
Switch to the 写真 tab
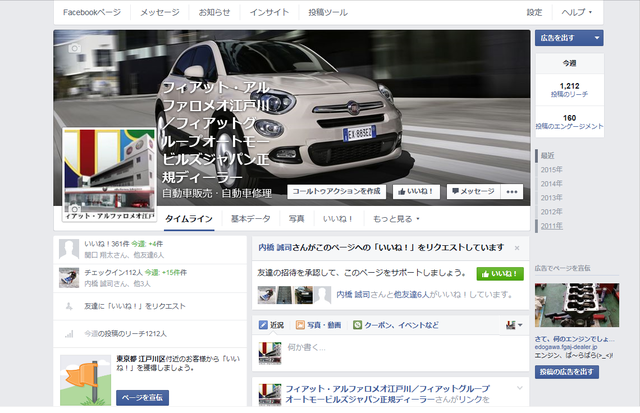coord(296,219)
